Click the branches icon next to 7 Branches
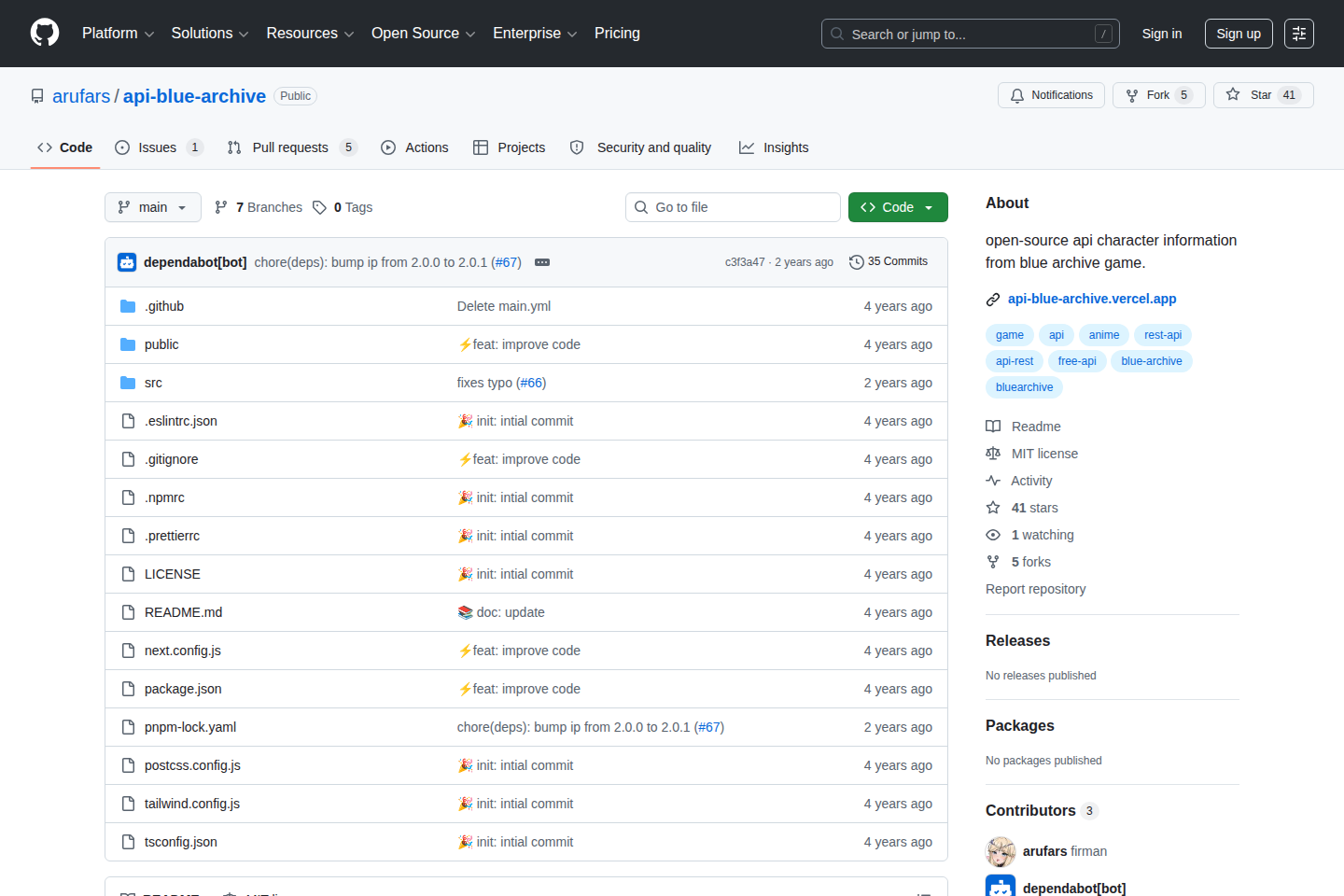This screenshot has height=896, width=1344. coord(221,206)
